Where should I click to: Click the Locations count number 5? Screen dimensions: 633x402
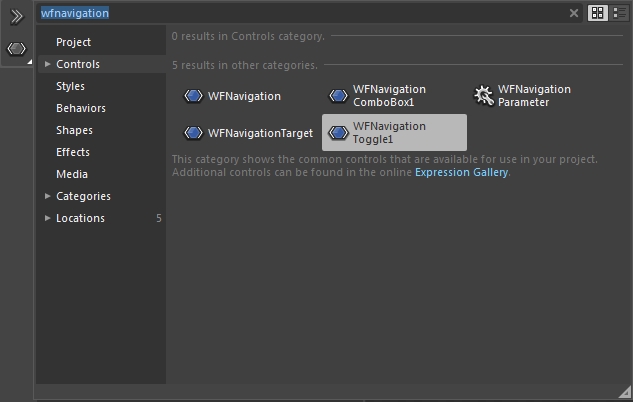(159, 218)
